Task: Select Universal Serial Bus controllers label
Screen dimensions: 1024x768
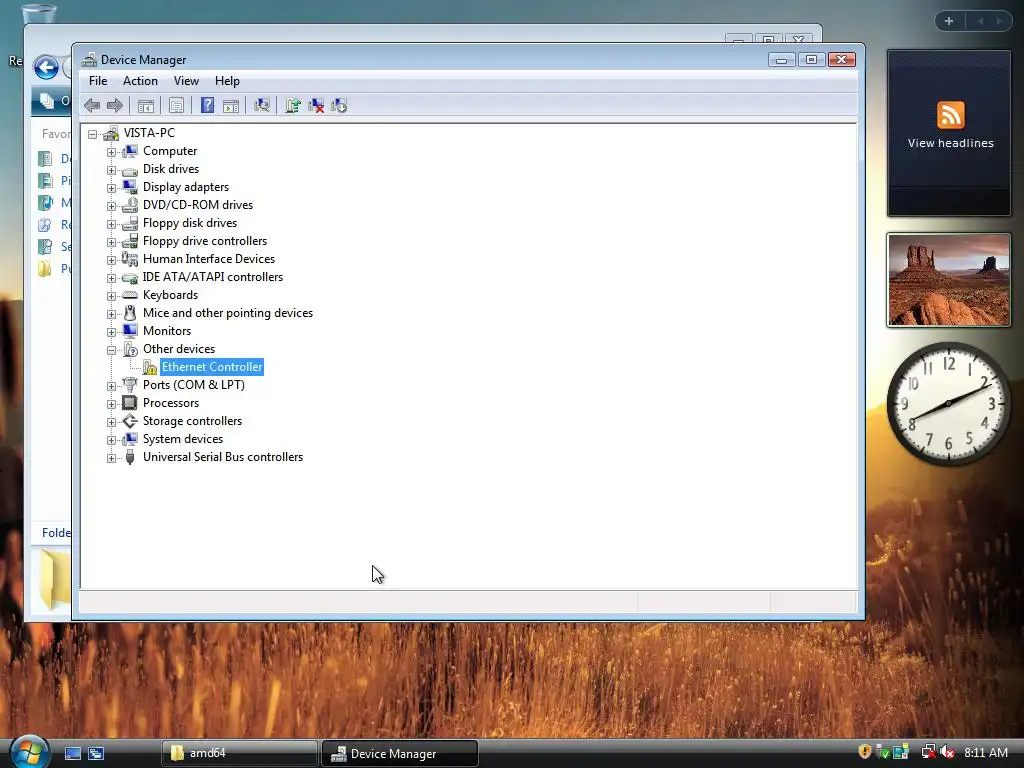Action: coord(223,457)
